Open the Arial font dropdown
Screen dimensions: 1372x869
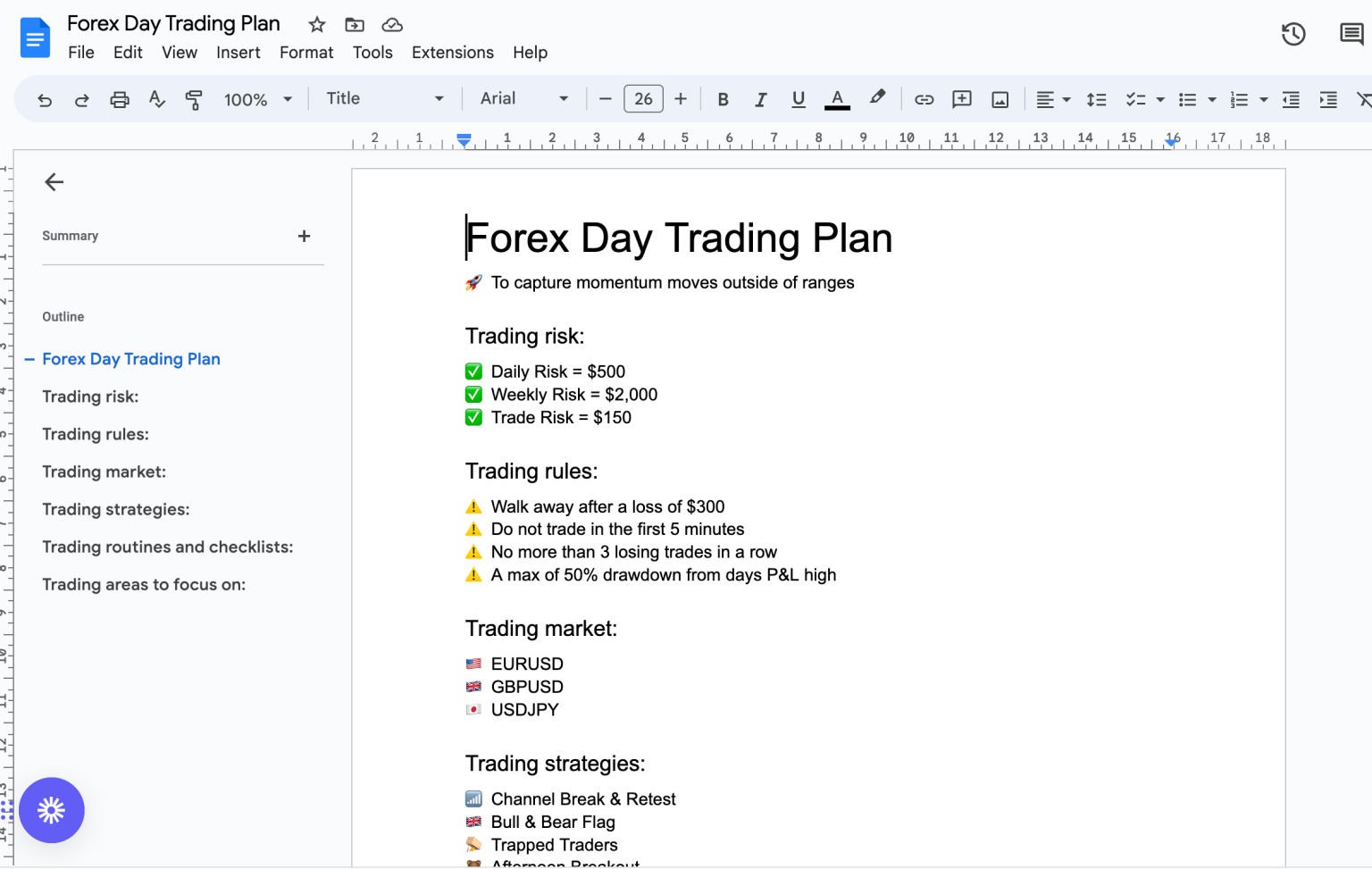click(523, 99)
